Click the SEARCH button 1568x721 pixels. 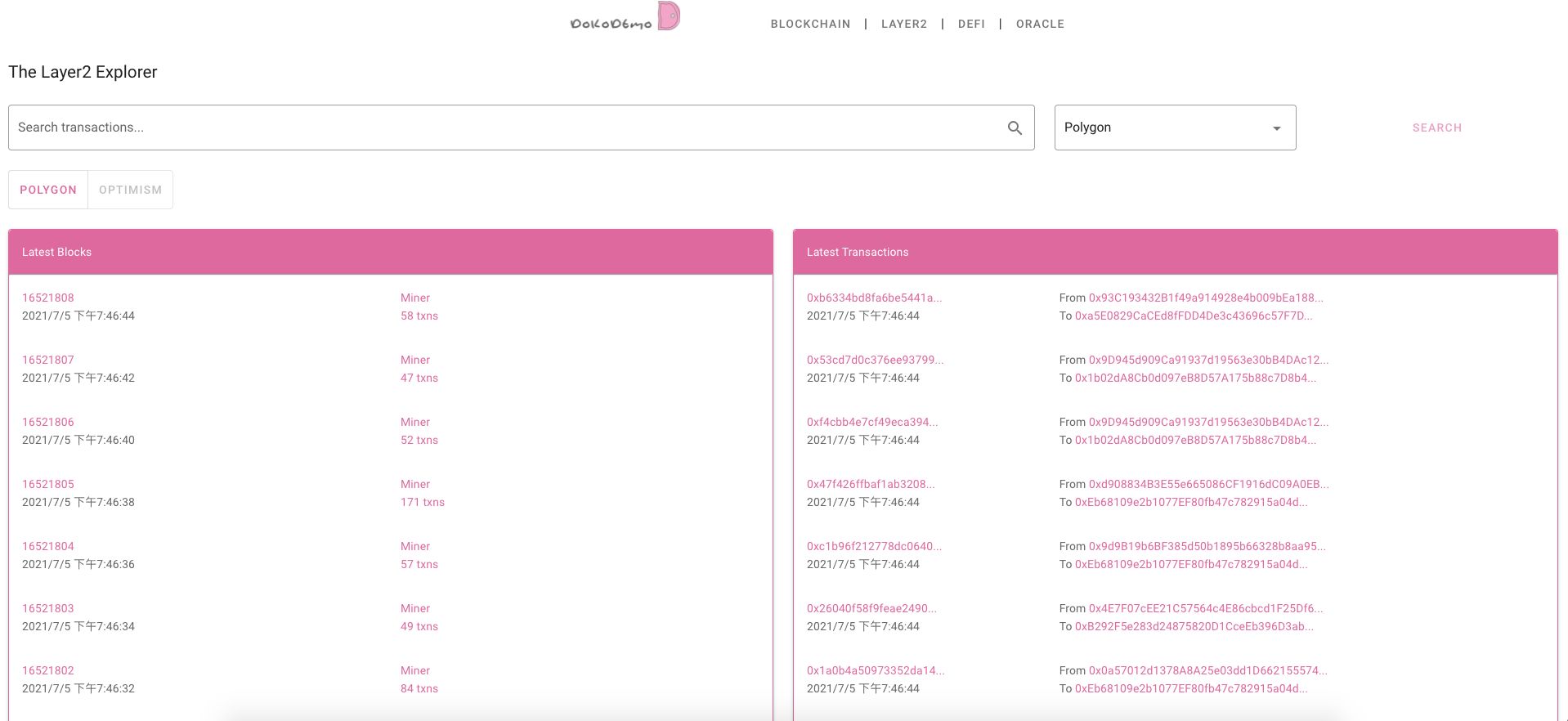pyautogui.click(x=1437, y=128)
